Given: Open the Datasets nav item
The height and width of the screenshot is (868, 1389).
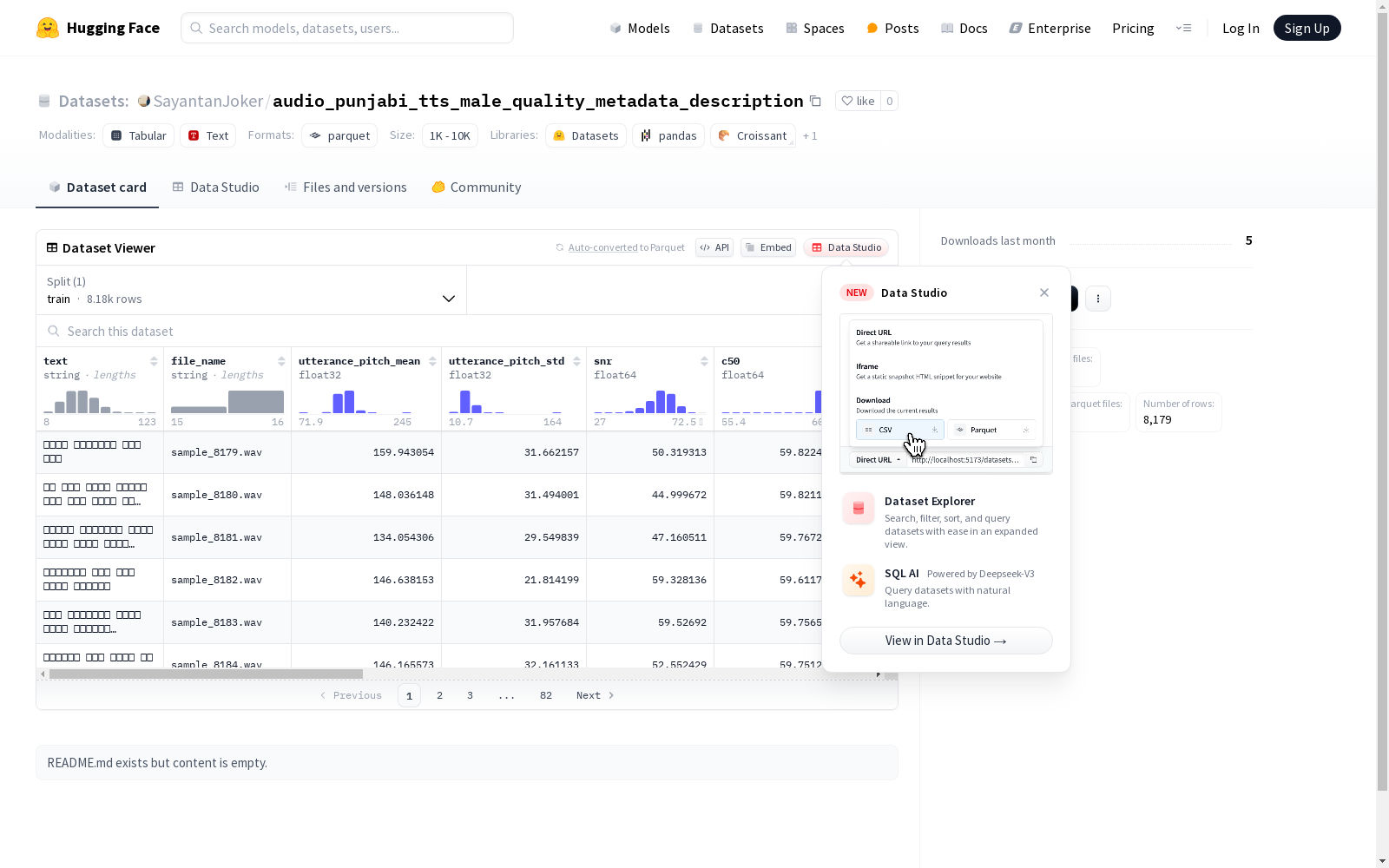Looking at the screenshot, I should (x=727, y=28).
